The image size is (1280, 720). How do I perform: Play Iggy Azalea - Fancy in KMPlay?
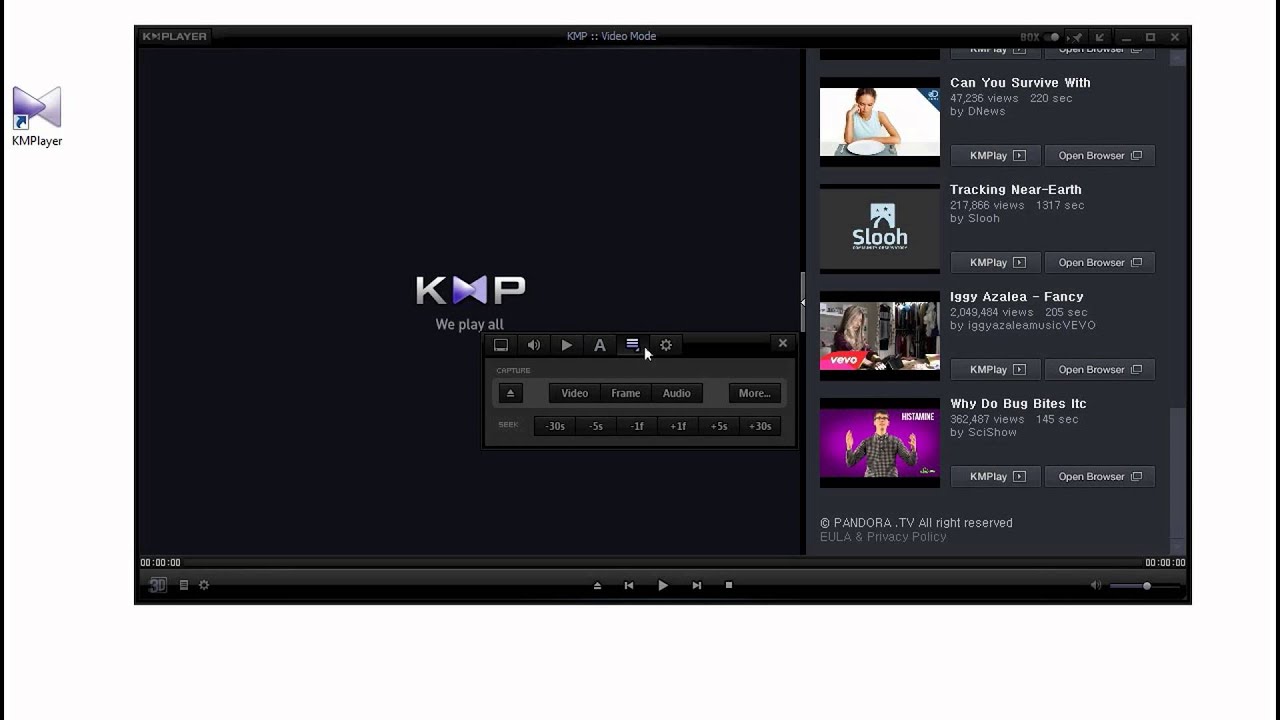click(997, 370)
